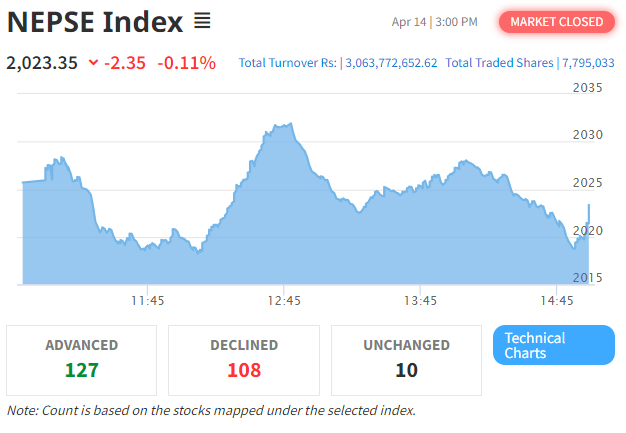Click the Market Closed badge

tap(556, 21)
